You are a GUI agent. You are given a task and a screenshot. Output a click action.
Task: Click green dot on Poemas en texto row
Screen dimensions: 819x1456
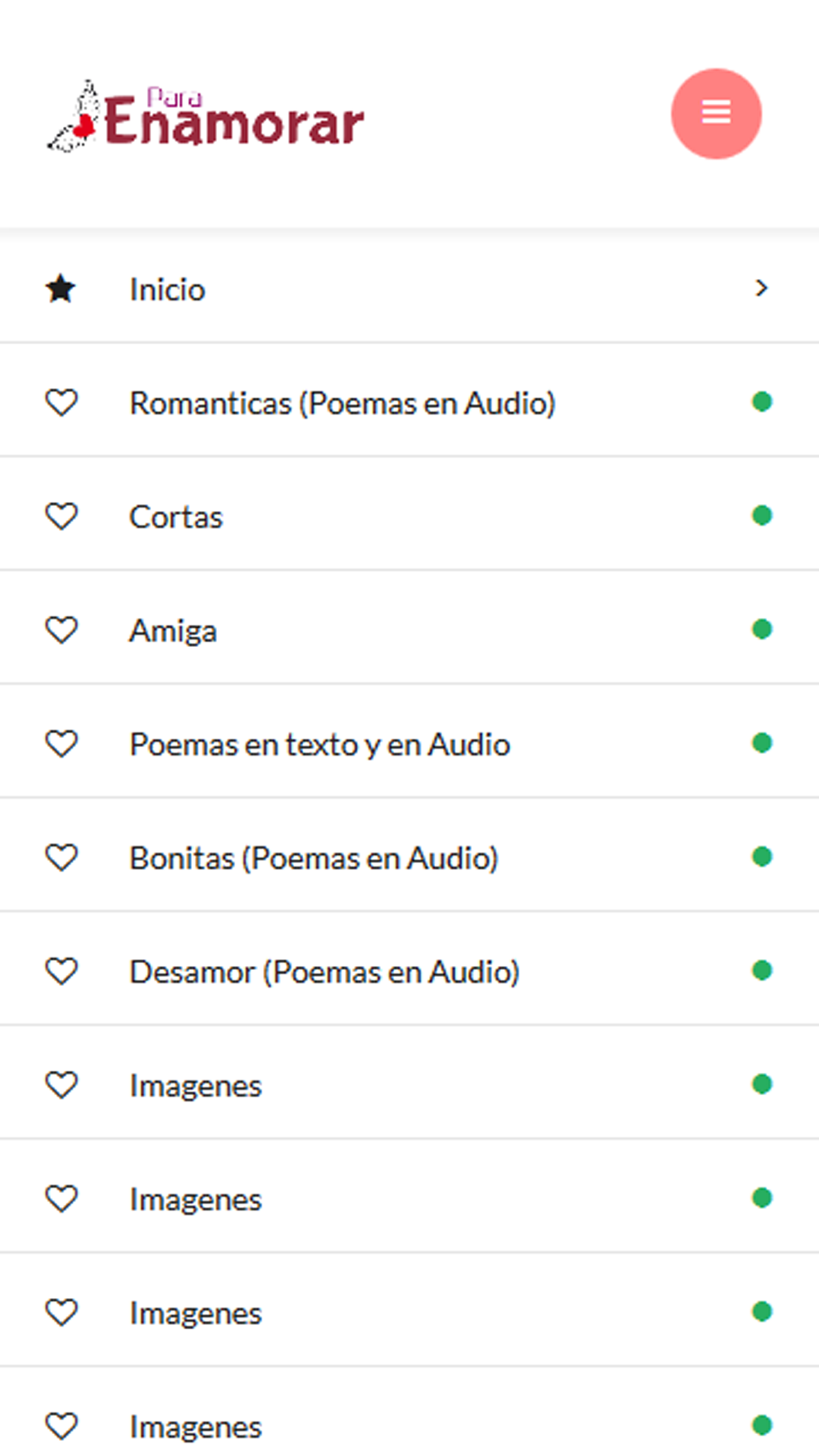pos(762,743)
